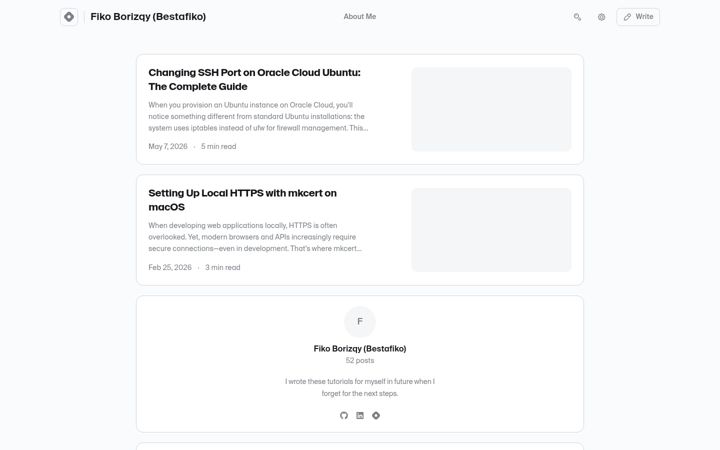Viewport: 720px width, 450px height.
Task: Click the 52 posts count
Action: click(360, 360)
